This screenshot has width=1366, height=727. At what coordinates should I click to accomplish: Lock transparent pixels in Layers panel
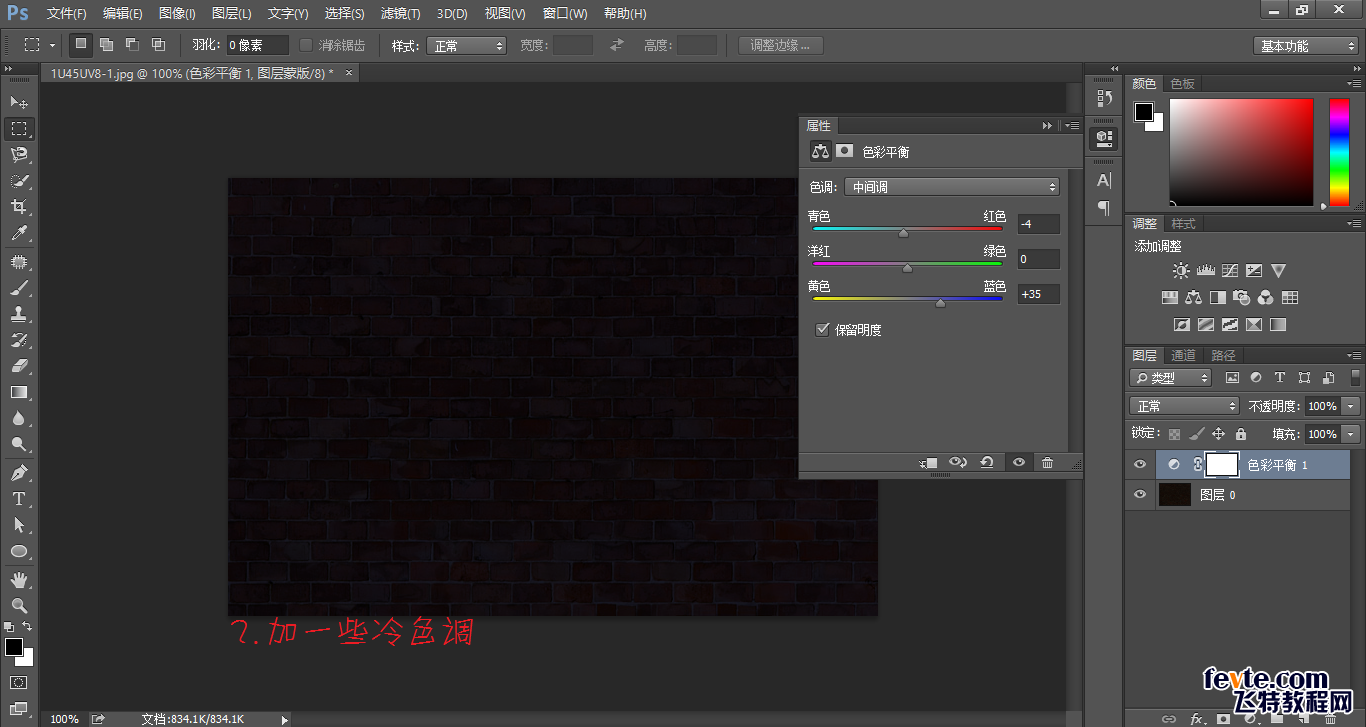(x=1175, y=434)
